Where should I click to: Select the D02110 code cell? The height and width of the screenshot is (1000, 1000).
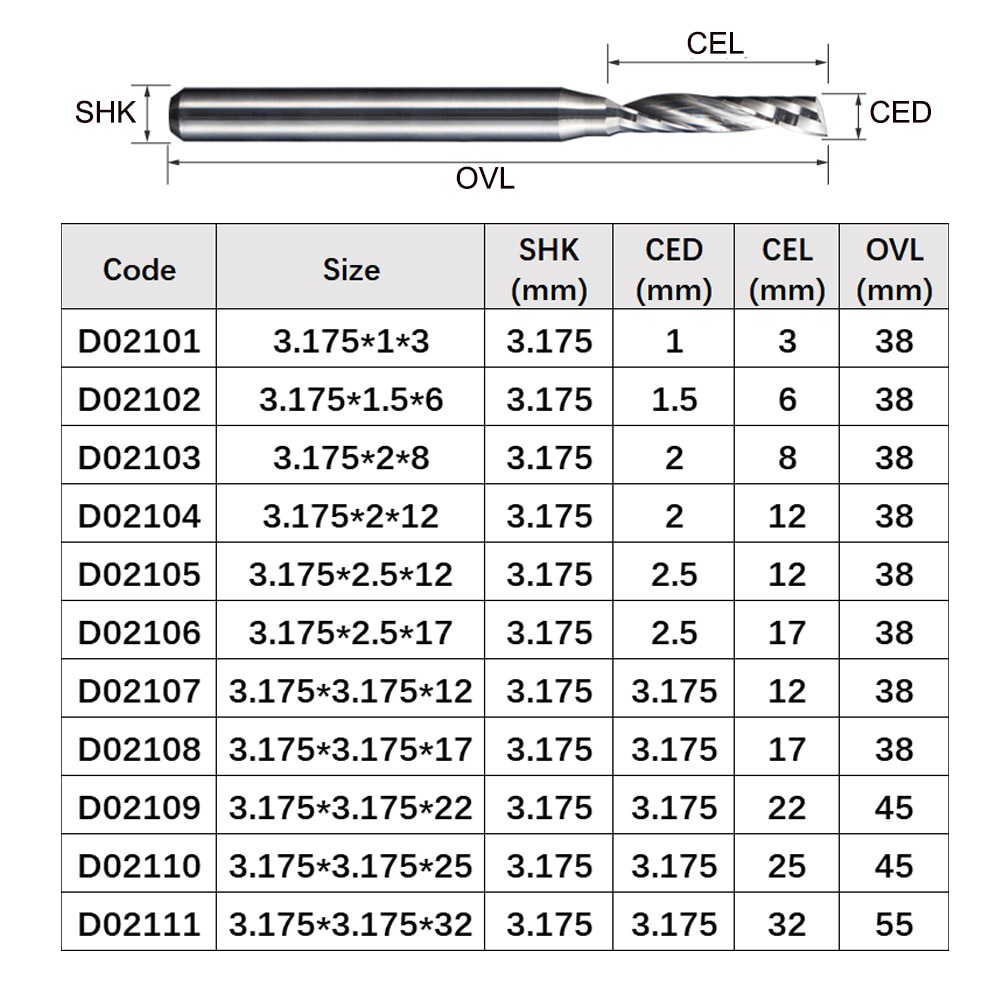139,863
